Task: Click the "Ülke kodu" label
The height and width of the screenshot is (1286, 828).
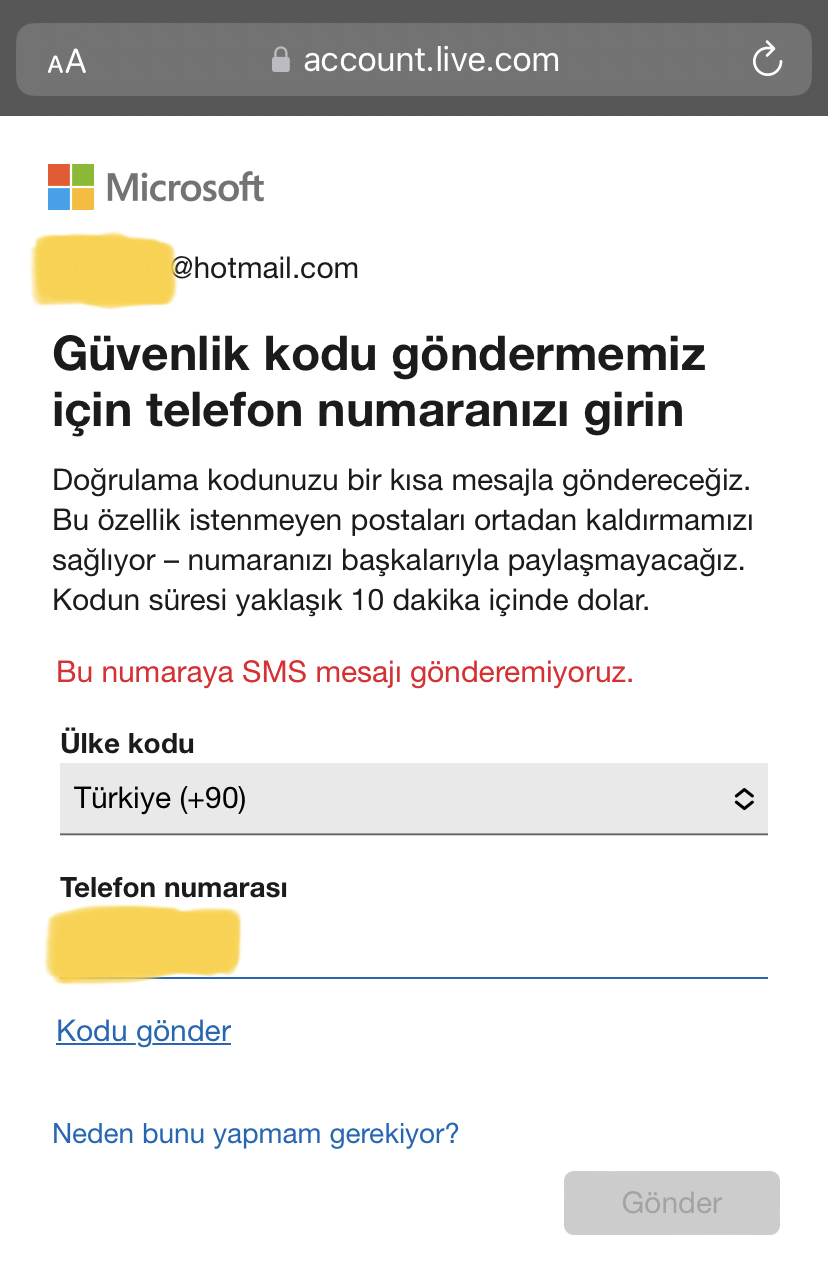Action: 127,743
